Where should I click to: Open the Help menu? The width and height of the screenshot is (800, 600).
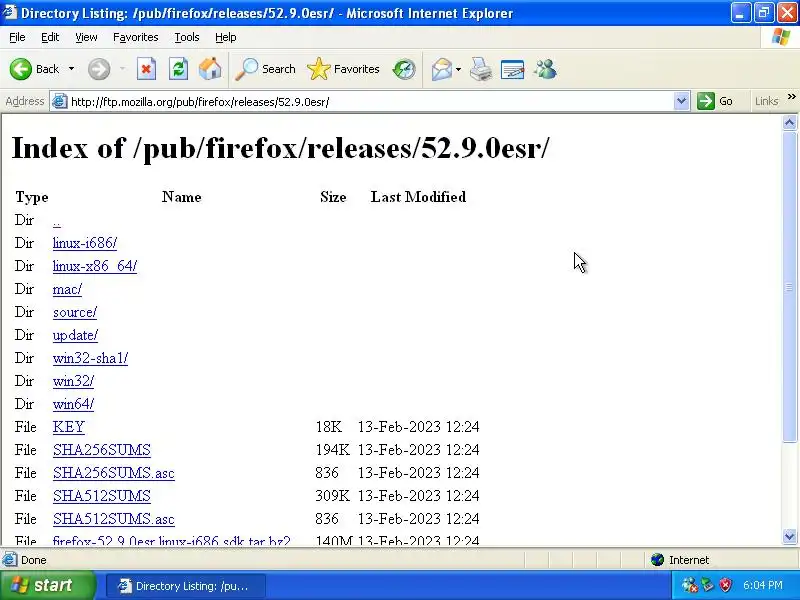[x=225, y=37]
